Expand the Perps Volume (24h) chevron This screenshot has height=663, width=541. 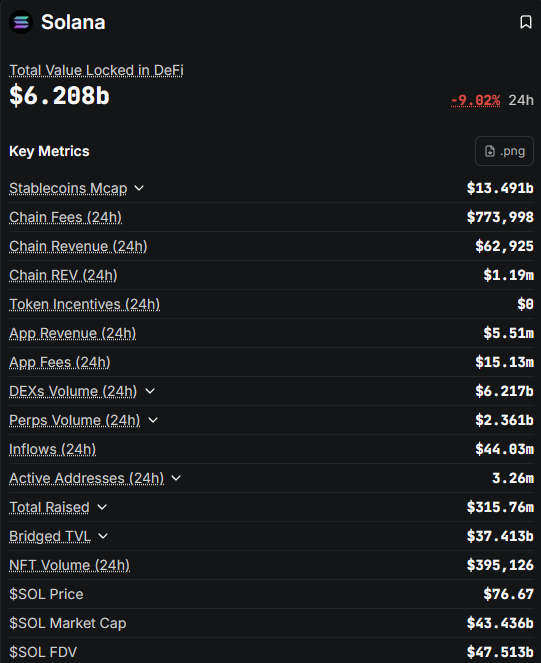tap(153, 420)
